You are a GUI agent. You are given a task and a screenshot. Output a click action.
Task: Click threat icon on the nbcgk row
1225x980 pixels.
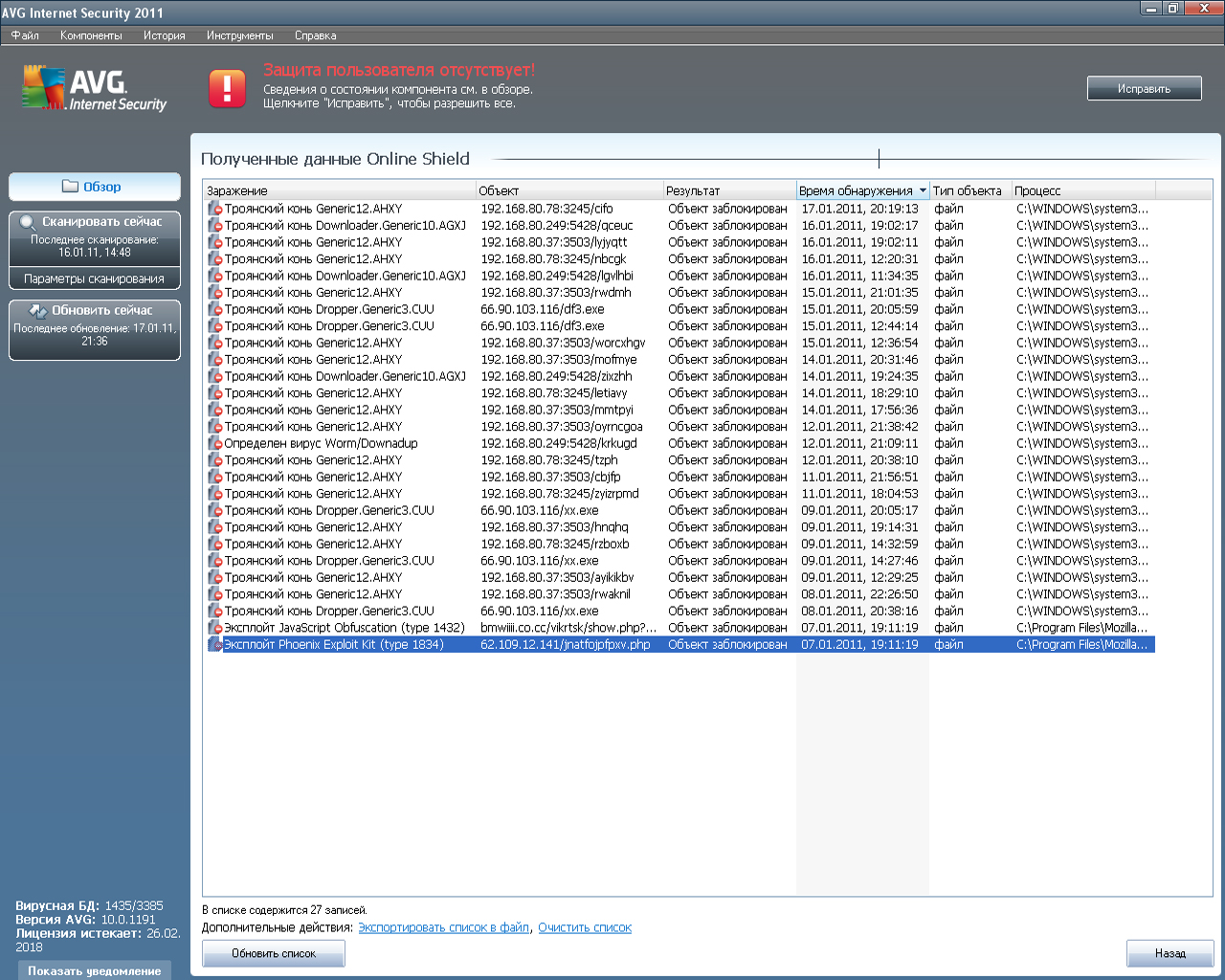[215, 259]
